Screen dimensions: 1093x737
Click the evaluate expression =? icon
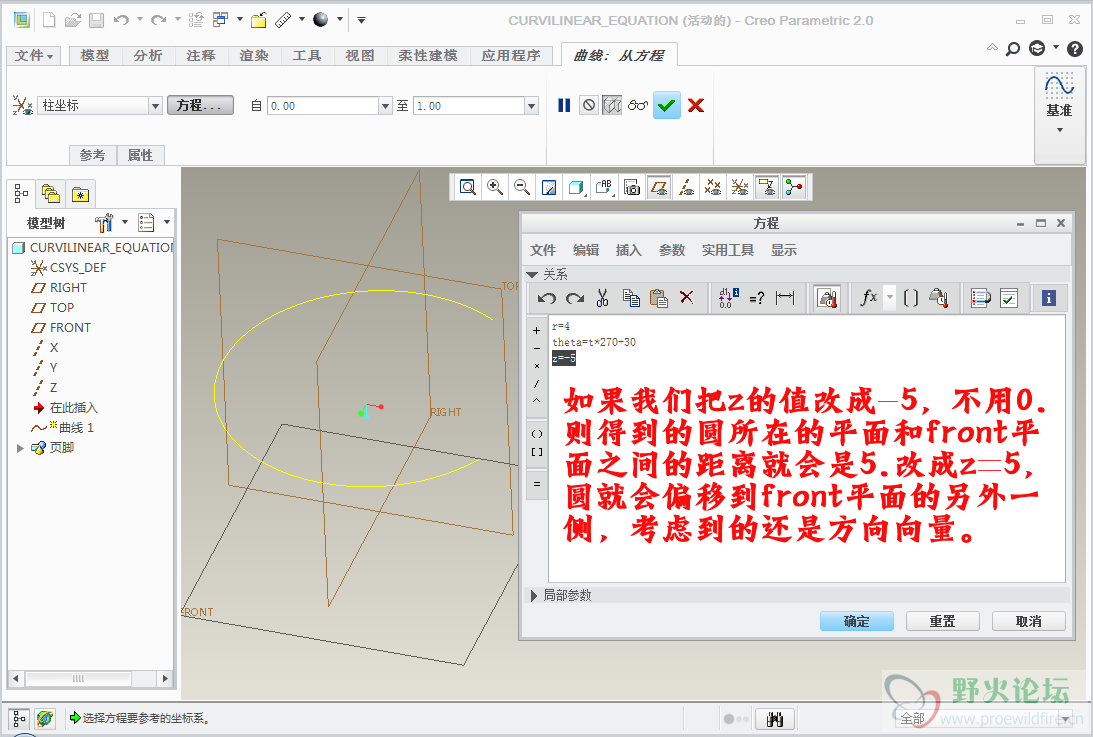756,298
